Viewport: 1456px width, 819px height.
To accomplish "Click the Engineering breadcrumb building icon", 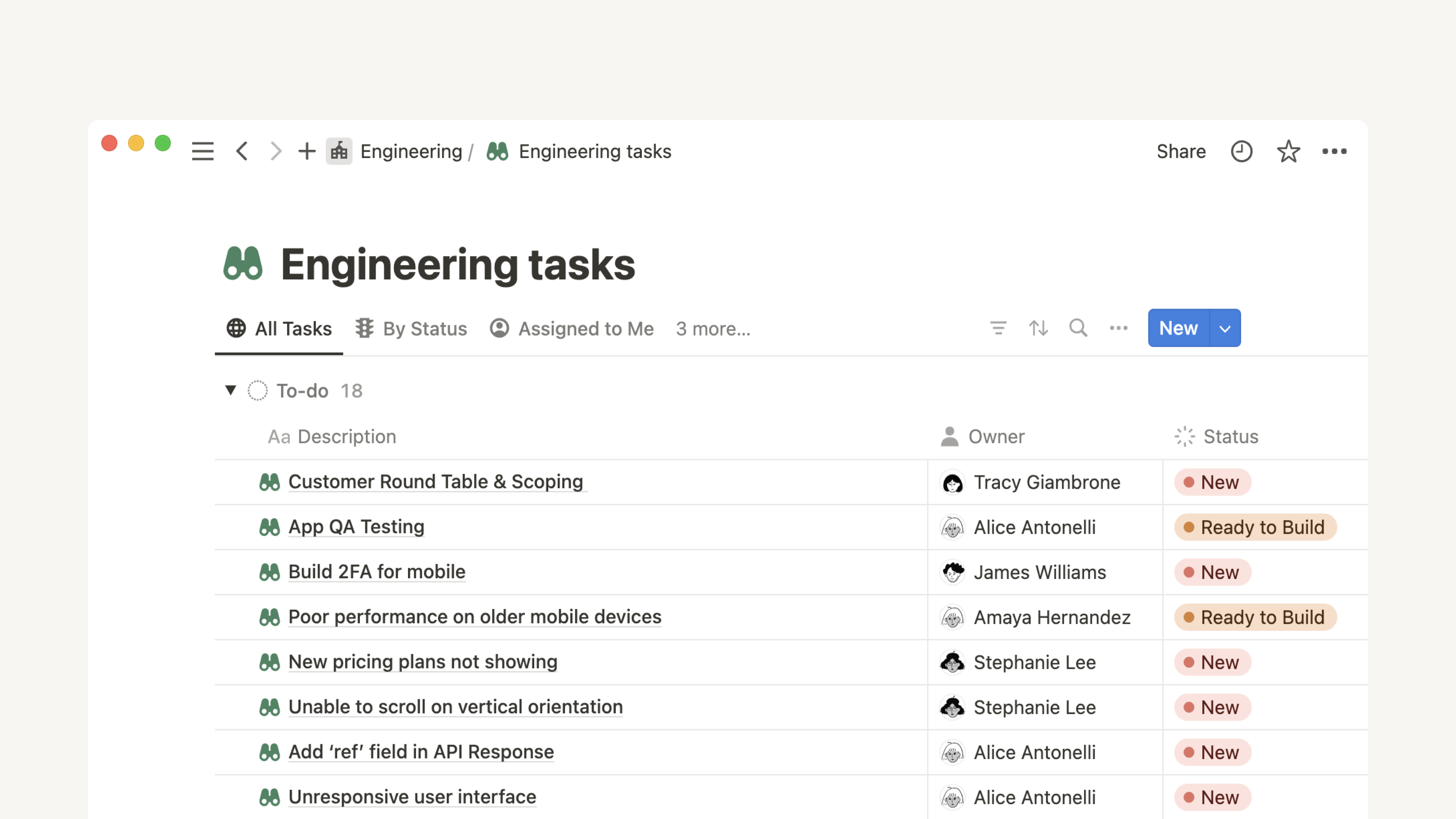I will pos(339,151).
